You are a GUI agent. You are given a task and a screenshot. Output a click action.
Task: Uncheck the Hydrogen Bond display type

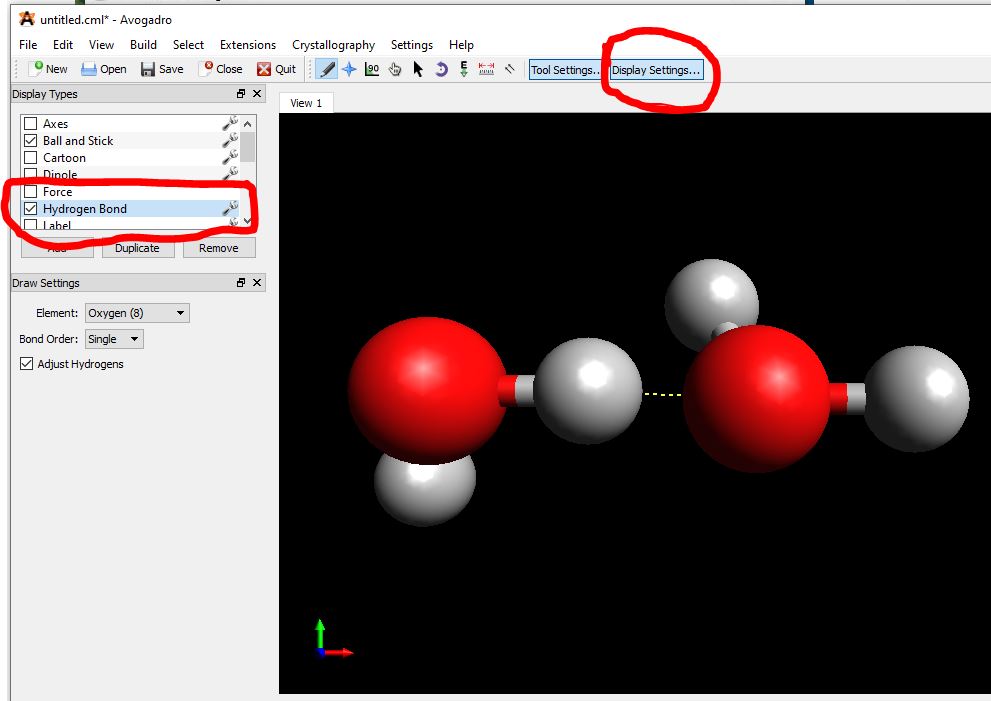[x=31, y=209]
